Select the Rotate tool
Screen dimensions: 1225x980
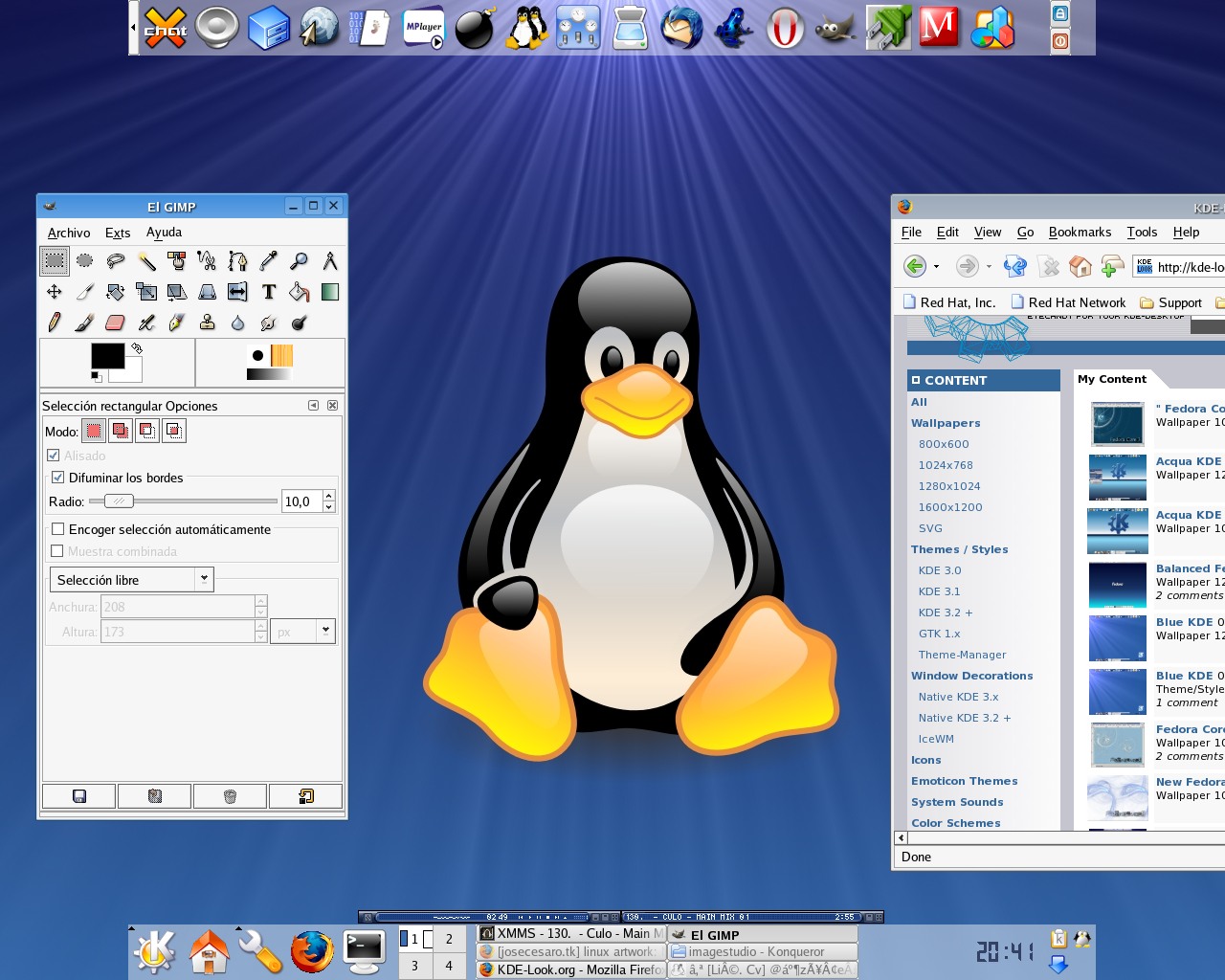click(116, 292)
